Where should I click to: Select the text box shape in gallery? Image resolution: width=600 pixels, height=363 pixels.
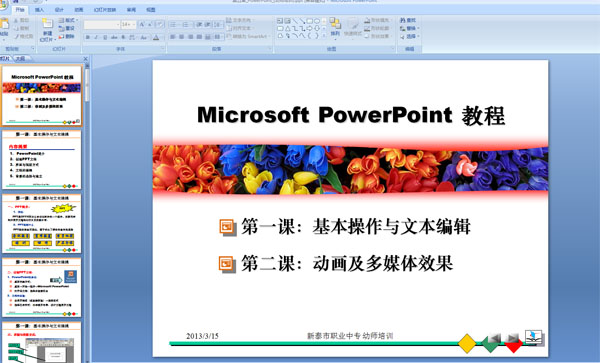(280, 21)
